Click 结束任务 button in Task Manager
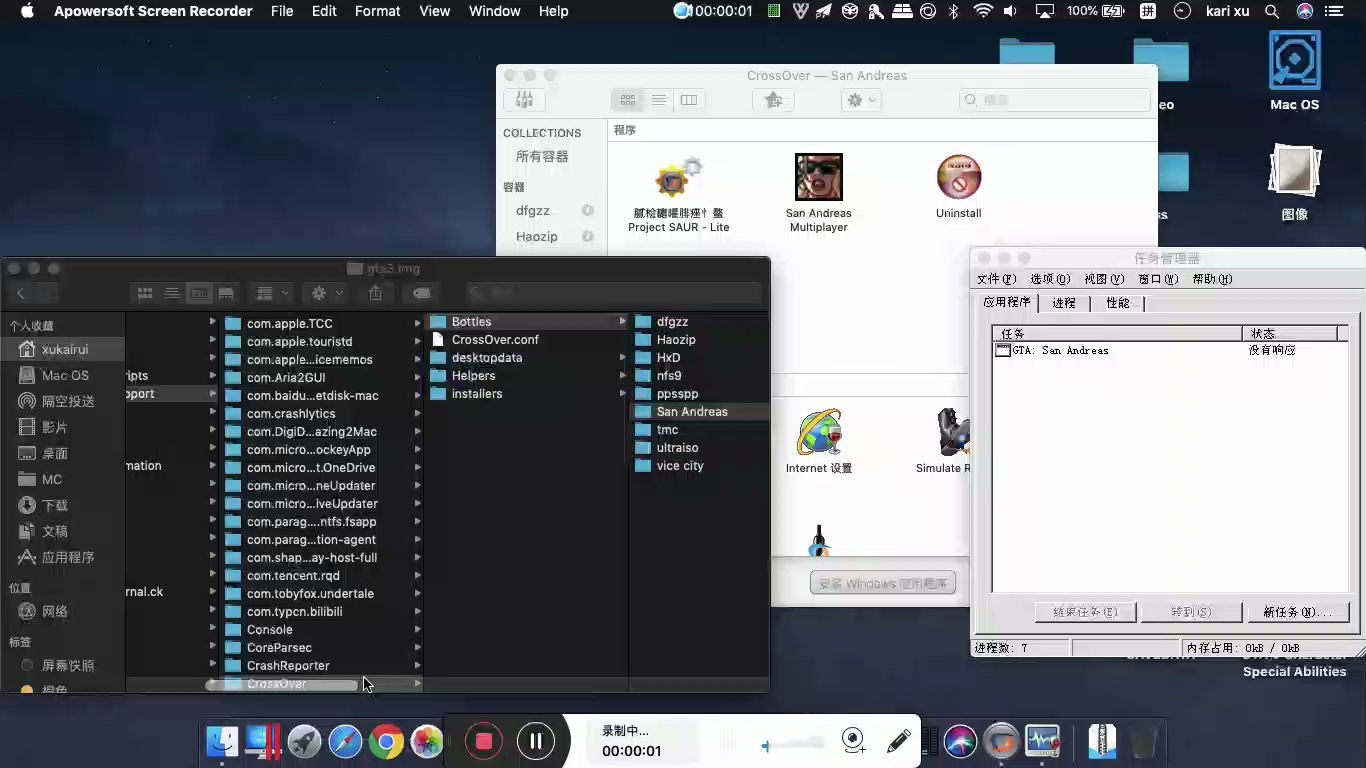 pos(1085,612)
